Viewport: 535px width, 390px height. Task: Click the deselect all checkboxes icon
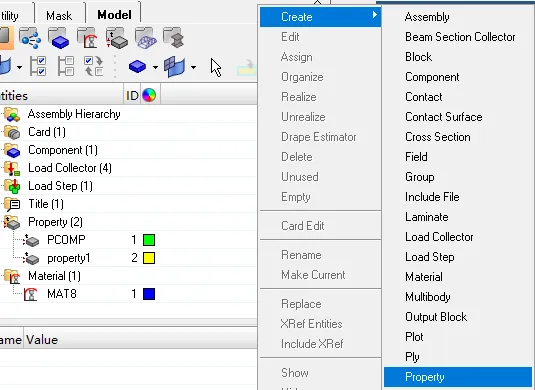click(66, 66)
